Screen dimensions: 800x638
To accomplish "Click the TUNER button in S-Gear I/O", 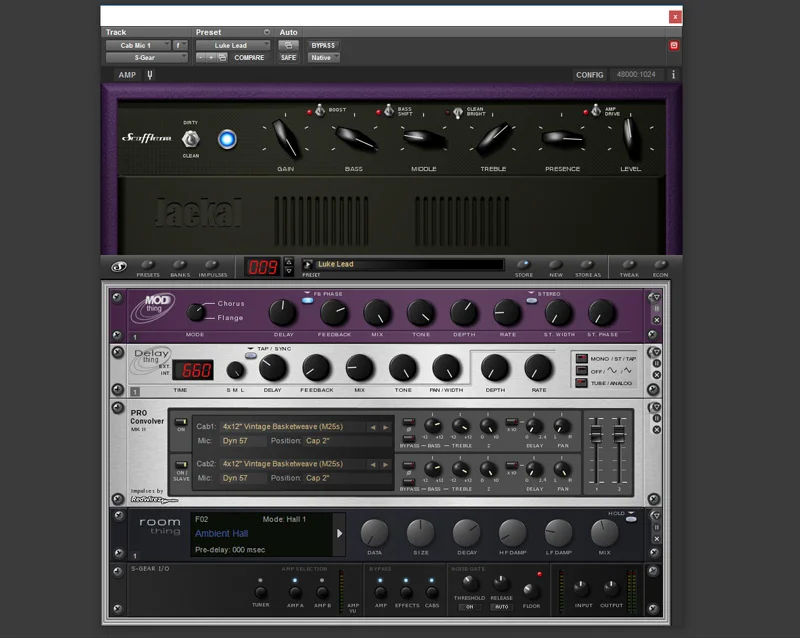I will 260,592.
